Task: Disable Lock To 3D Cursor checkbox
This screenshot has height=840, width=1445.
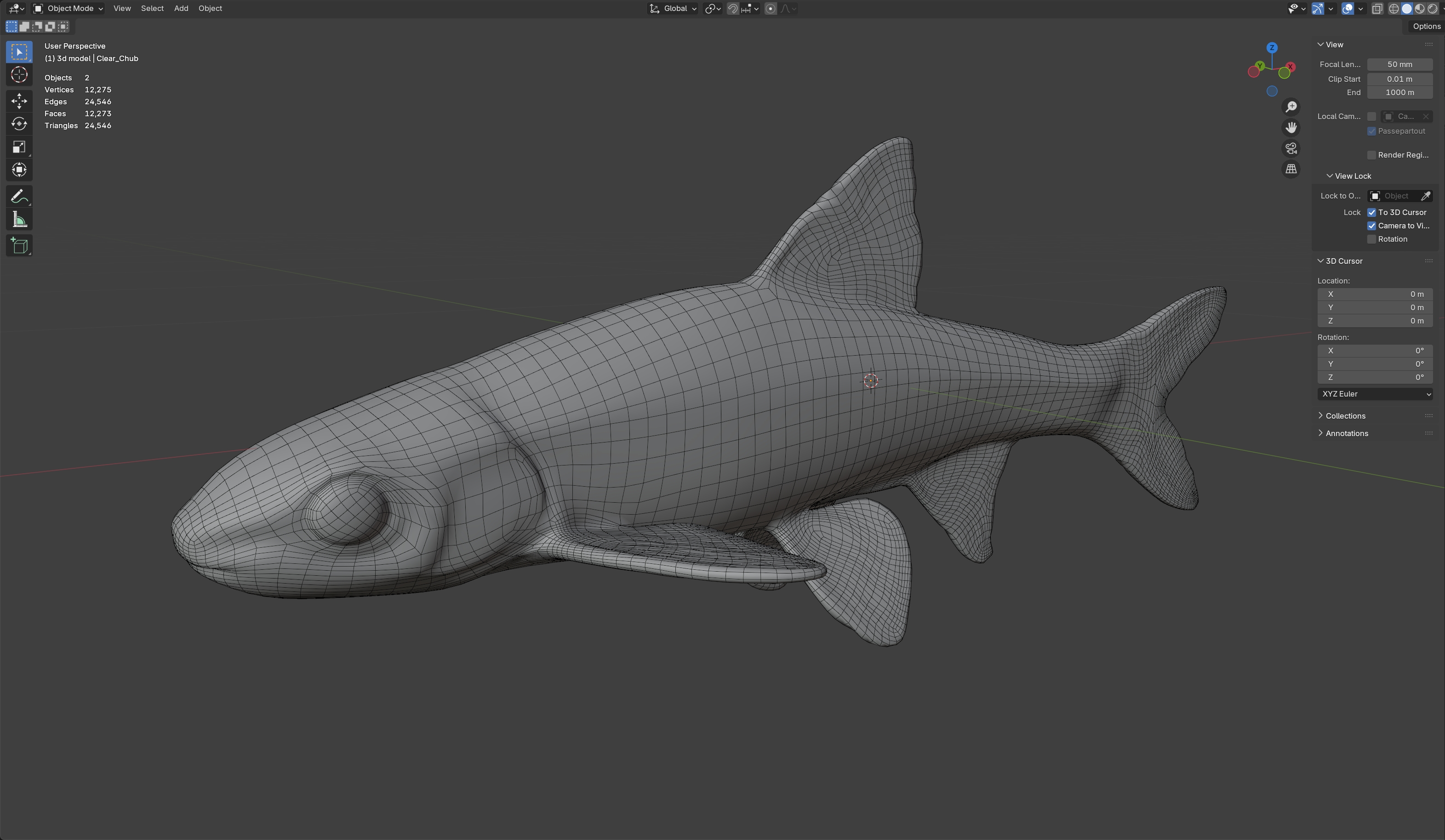Action: [1371, 213]
